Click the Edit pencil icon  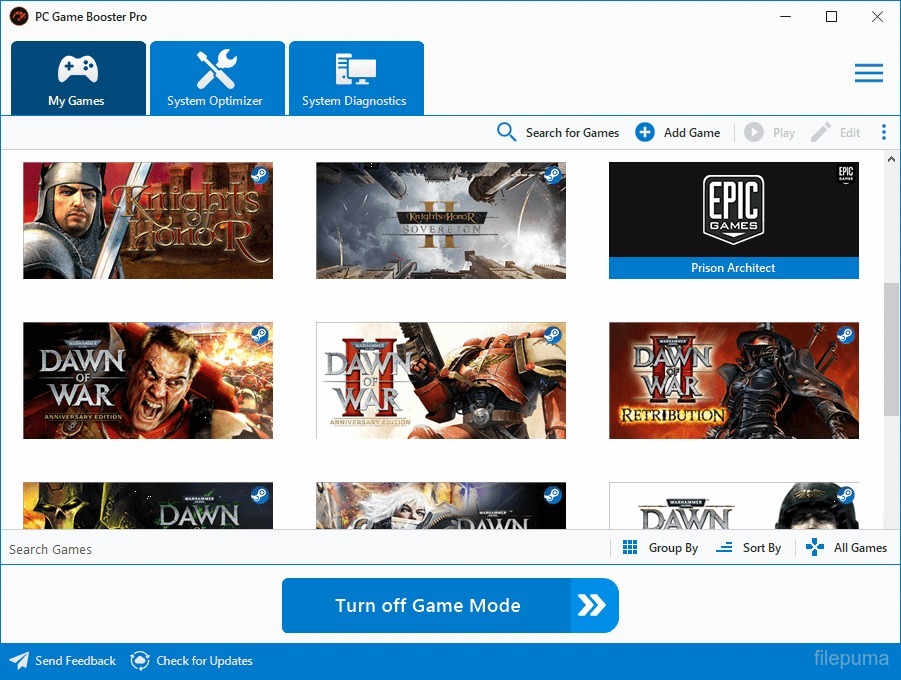point(821,132)
